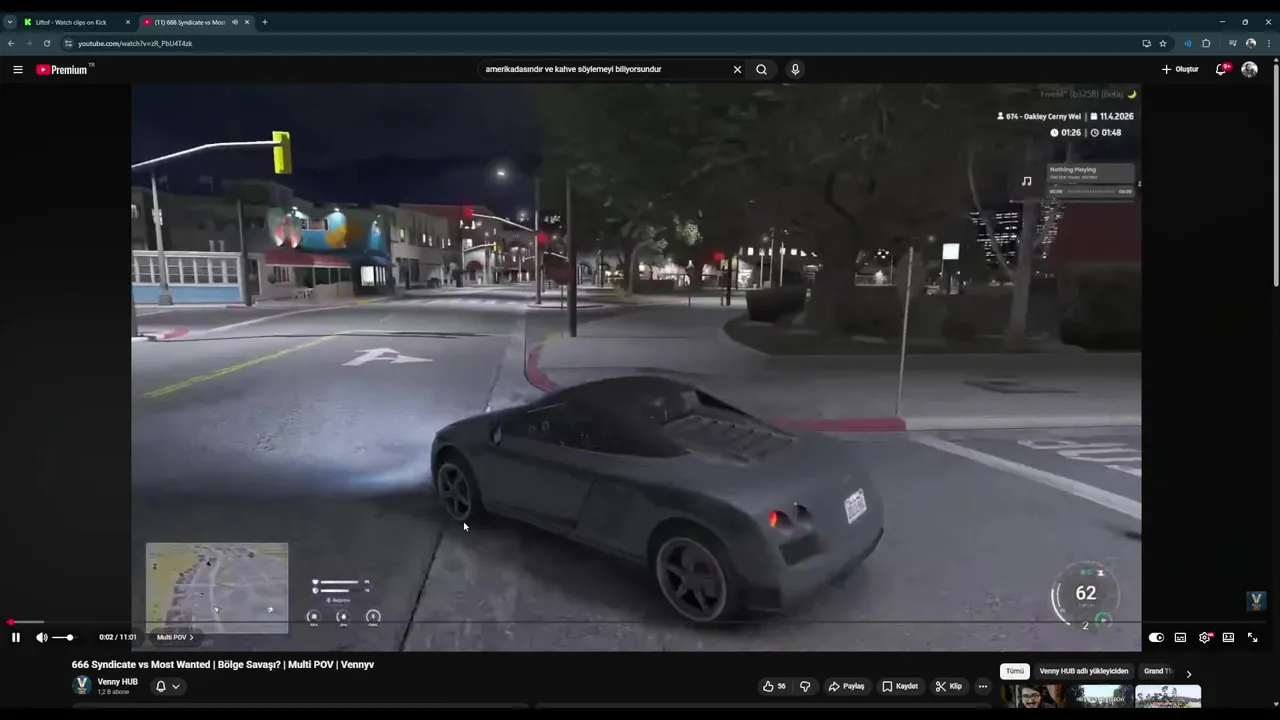Image resolution: width=1280 pixels, height=720 pixels.
Task: Click the video title text
Action: click(223, 664)
